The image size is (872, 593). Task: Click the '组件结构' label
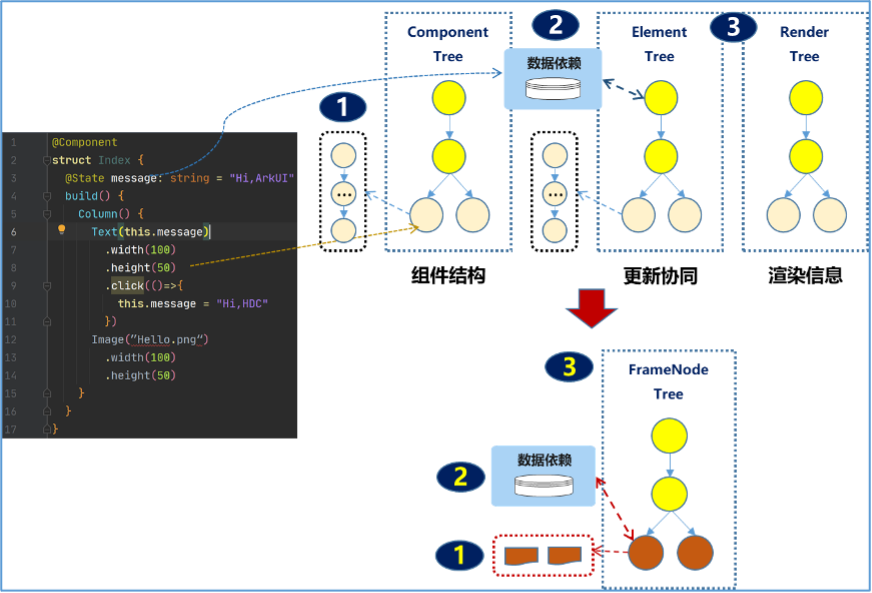[x=448, y=275]
